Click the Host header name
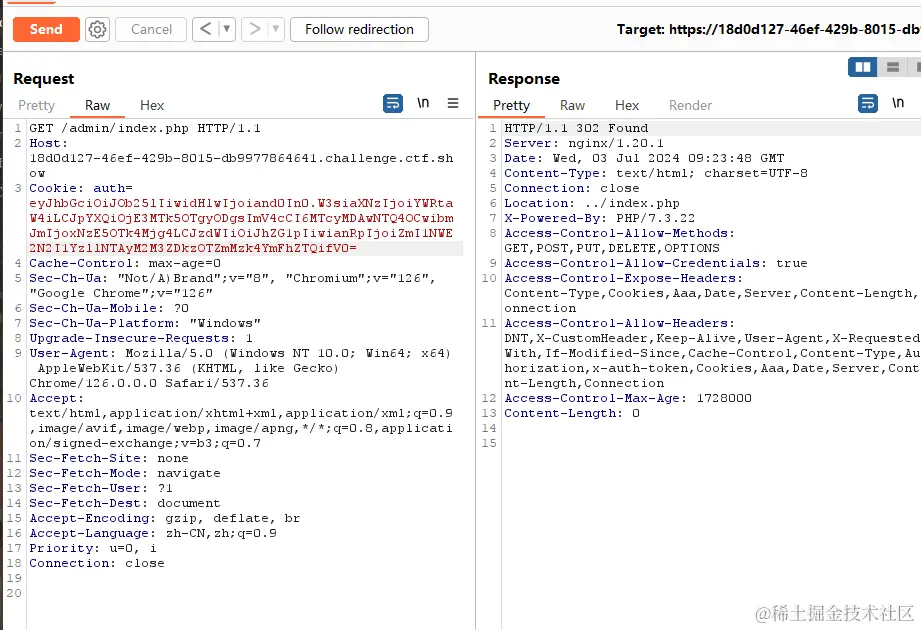921x630 pixels. (48, 143)
